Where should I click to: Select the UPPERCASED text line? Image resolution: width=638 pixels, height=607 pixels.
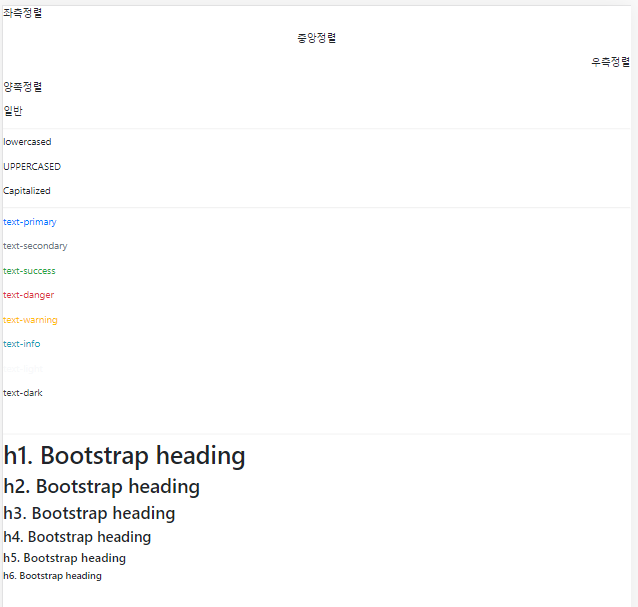(x=32, y=166)
